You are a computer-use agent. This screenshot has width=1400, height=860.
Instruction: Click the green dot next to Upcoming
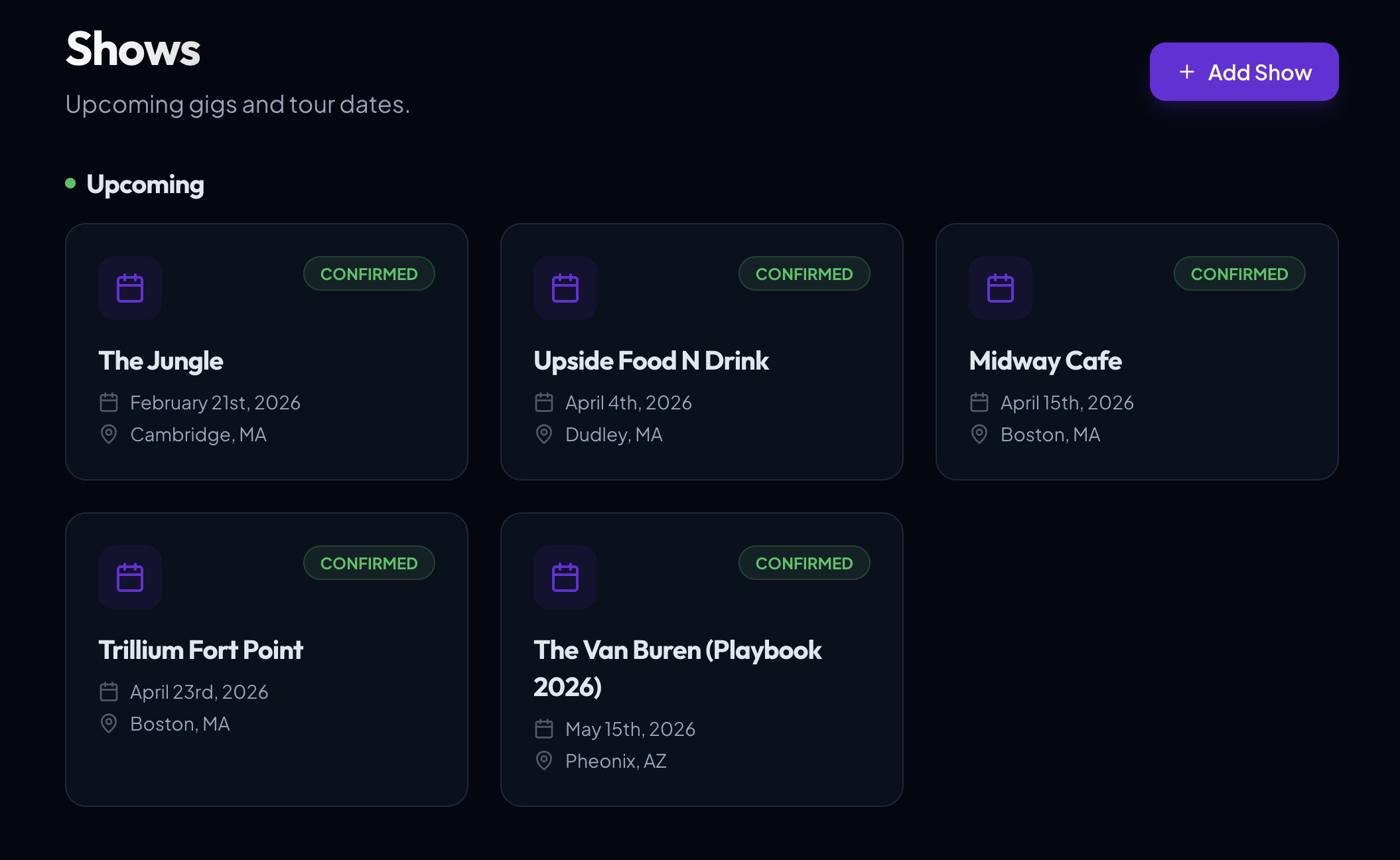coord(71,184)
